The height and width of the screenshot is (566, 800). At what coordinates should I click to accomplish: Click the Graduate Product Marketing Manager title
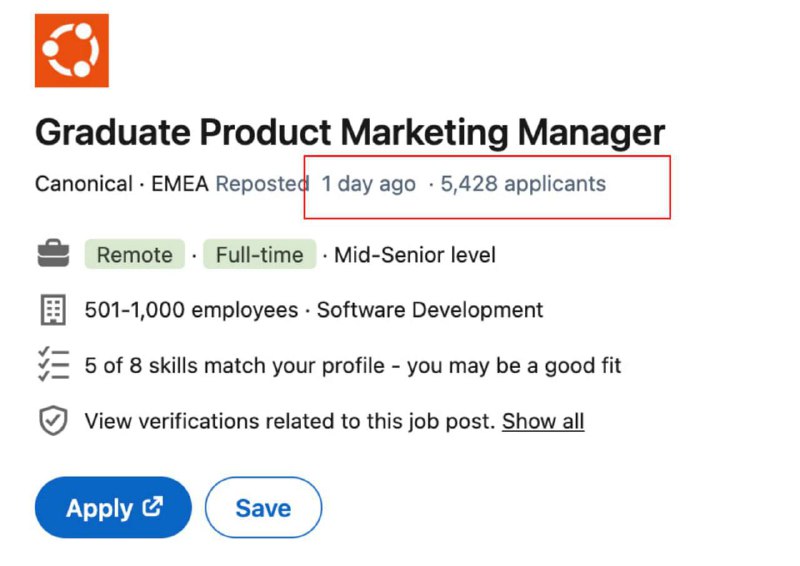click(x=350, y=133)
